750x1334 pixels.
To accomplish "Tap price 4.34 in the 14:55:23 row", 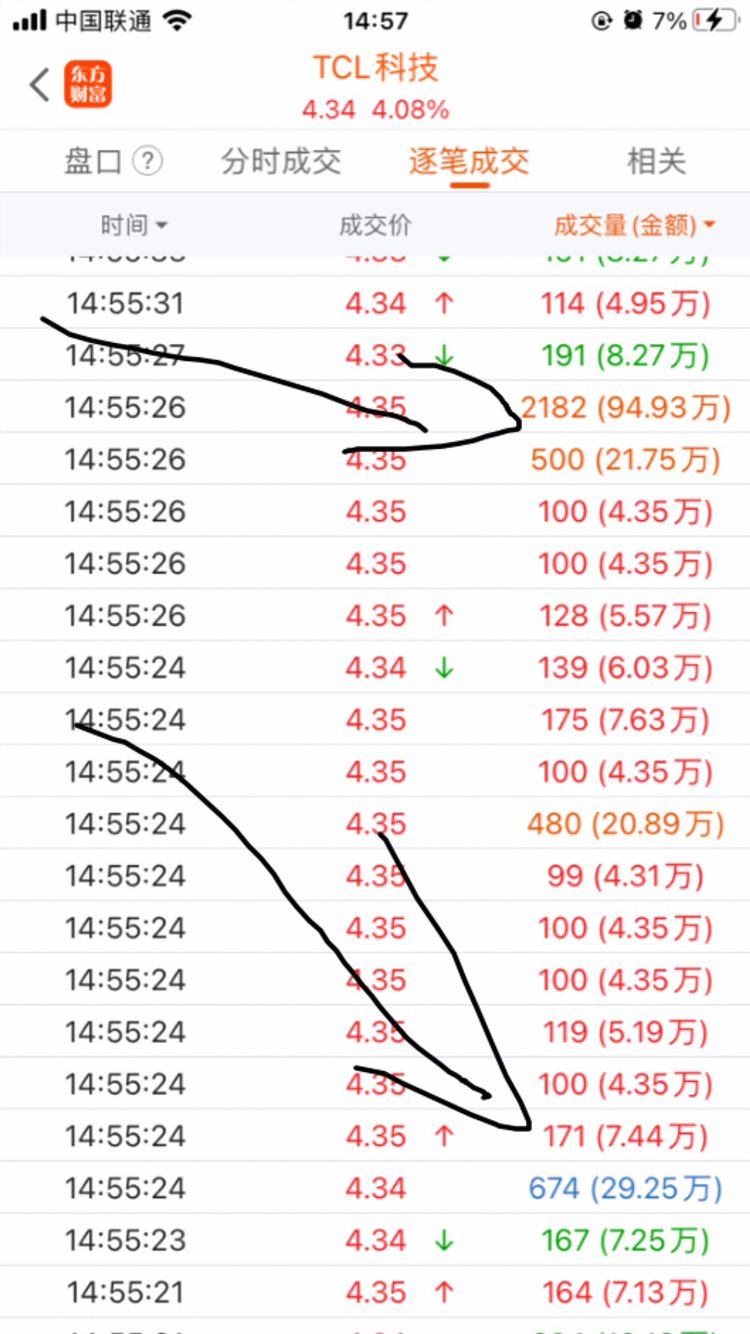I will [x=376, y=1239].
